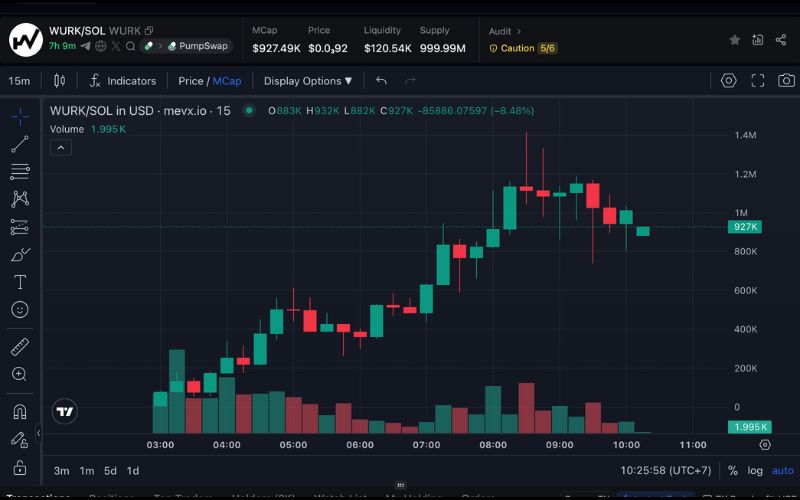Click the chart screenshot camera icon
This screenshot has height=500, width=800.
point(786,81)
